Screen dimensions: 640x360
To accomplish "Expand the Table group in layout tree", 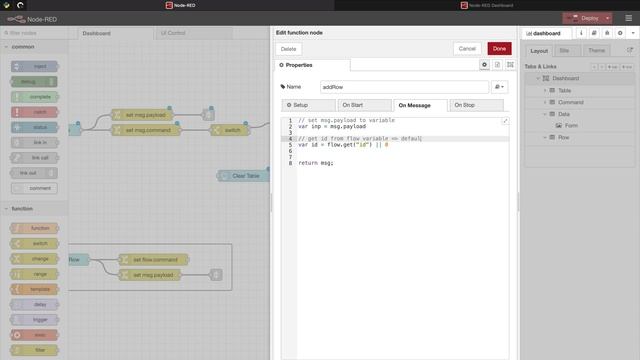I will (545, 90).
